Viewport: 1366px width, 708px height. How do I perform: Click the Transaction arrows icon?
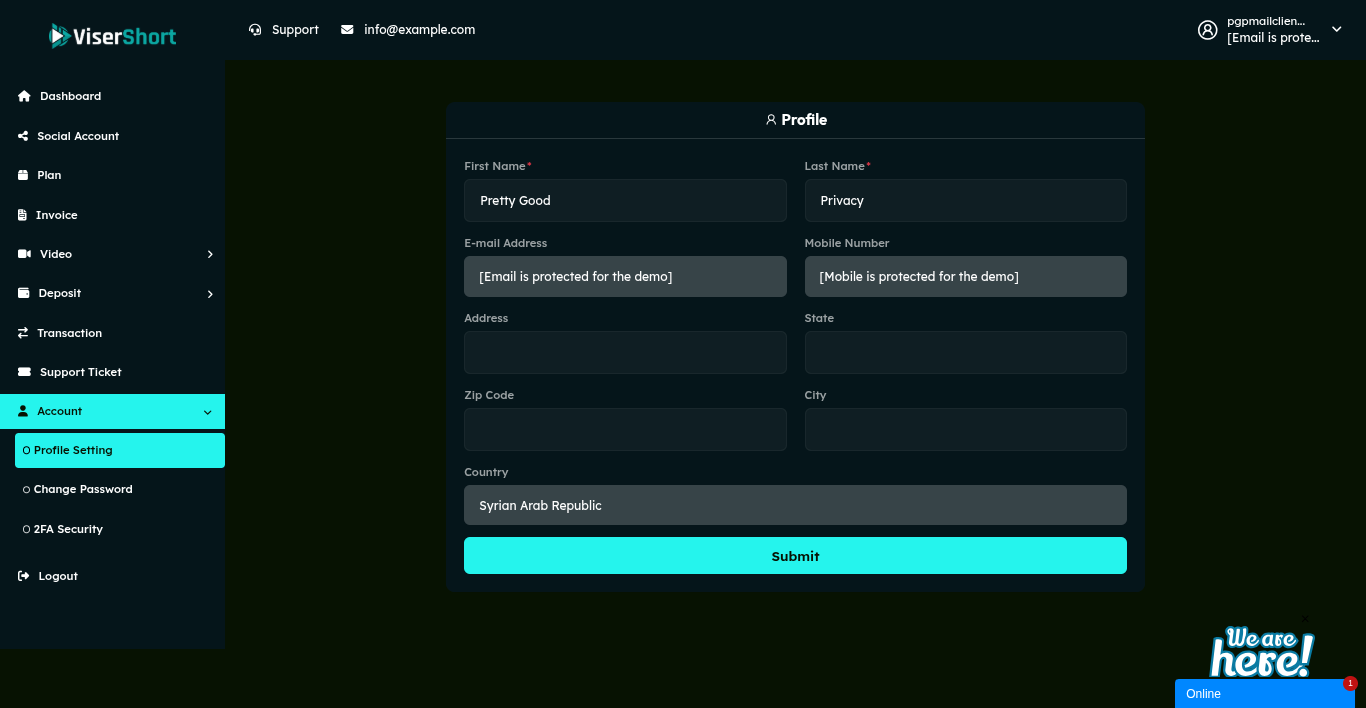(23, 333)
